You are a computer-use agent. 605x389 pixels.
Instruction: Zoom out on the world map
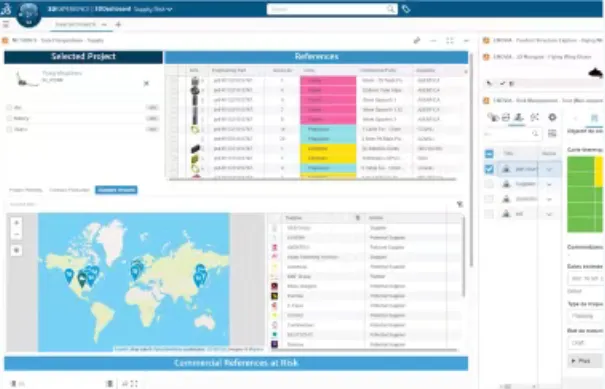(16, 234)
